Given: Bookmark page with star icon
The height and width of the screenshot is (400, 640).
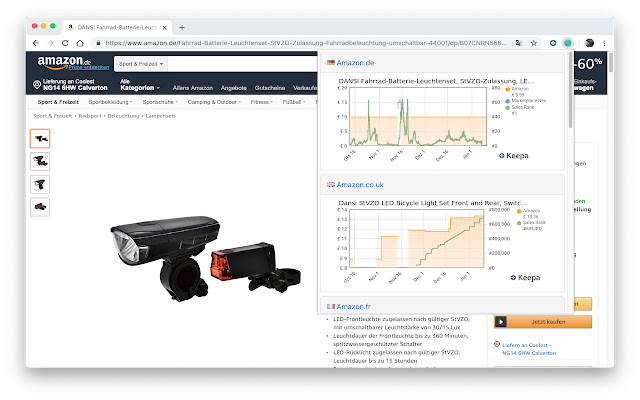Looking at the screenshot, I should pos(533,43).
